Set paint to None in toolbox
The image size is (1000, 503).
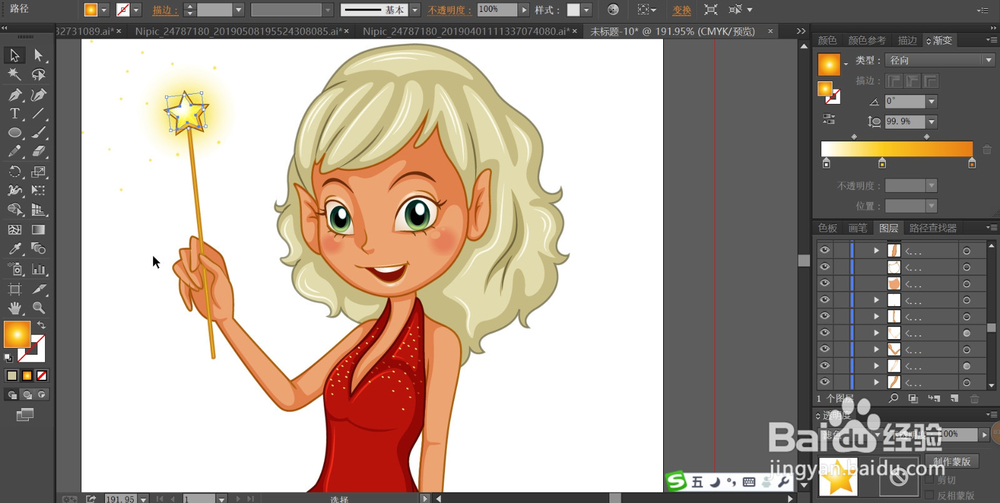41,375
